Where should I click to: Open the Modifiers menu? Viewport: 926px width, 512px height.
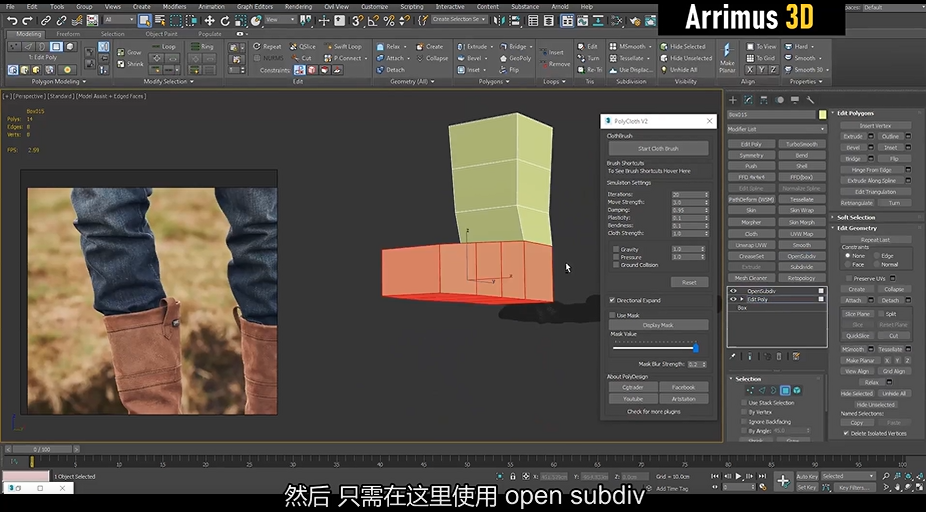pos(173,6)
